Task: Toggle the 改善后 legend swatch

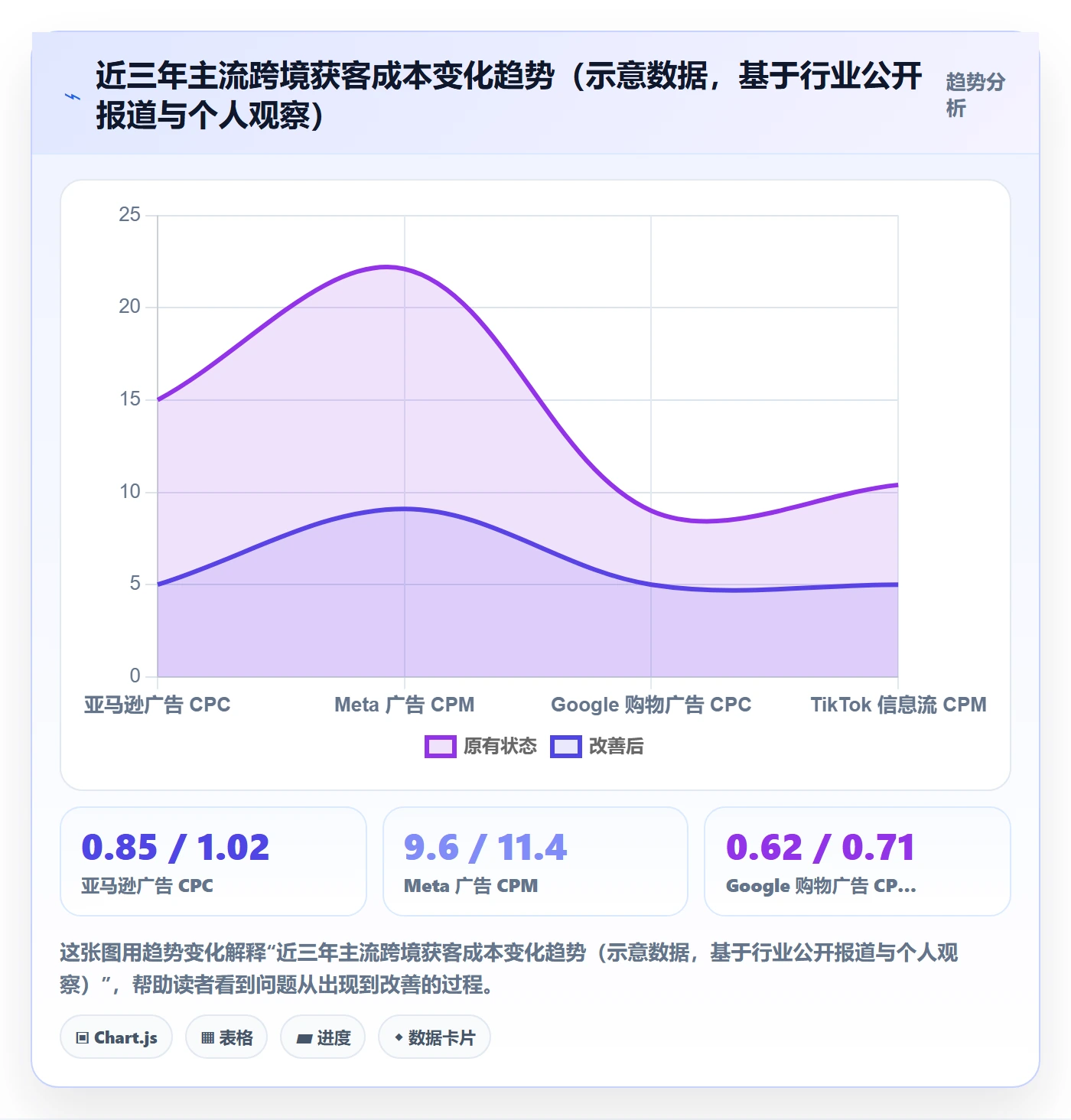Action: (x=566, y=747)
